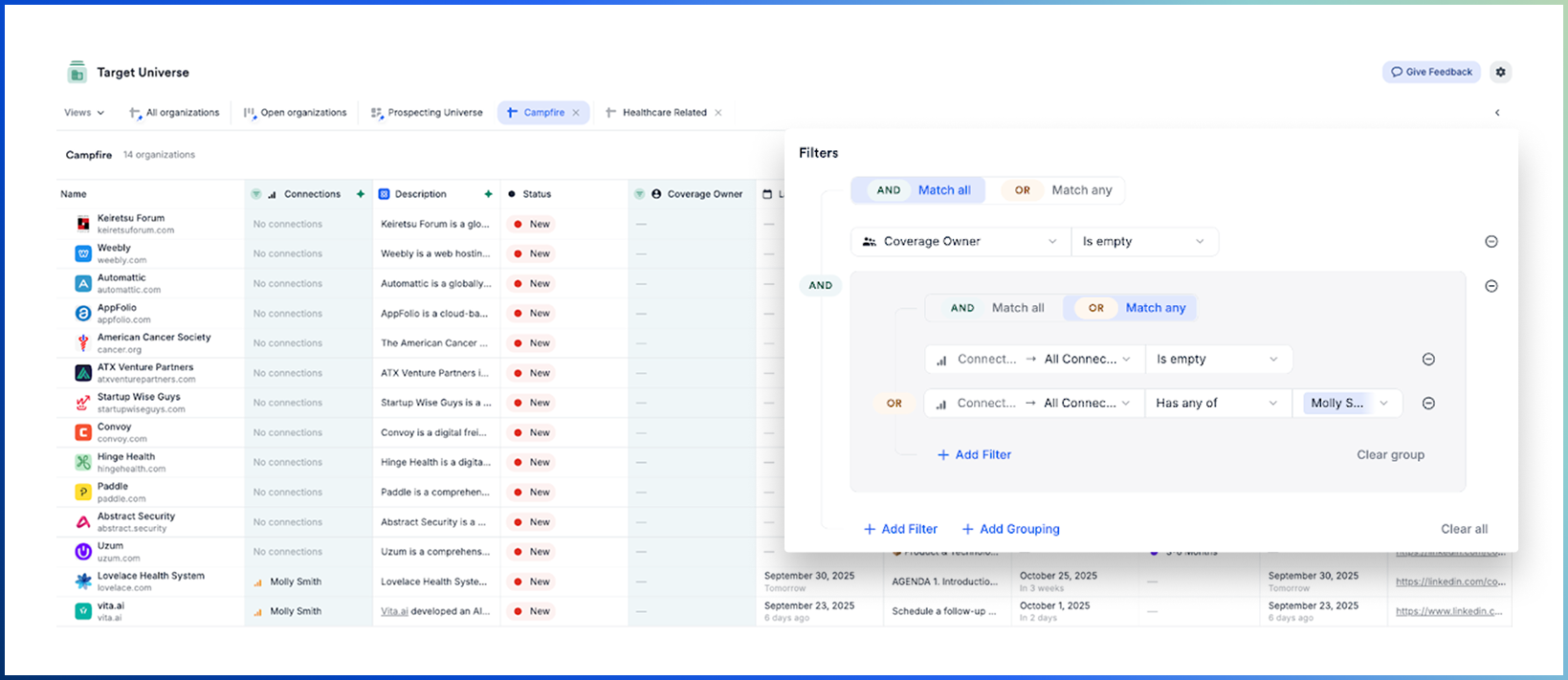Remove the nested filter group

(1491, 286)
